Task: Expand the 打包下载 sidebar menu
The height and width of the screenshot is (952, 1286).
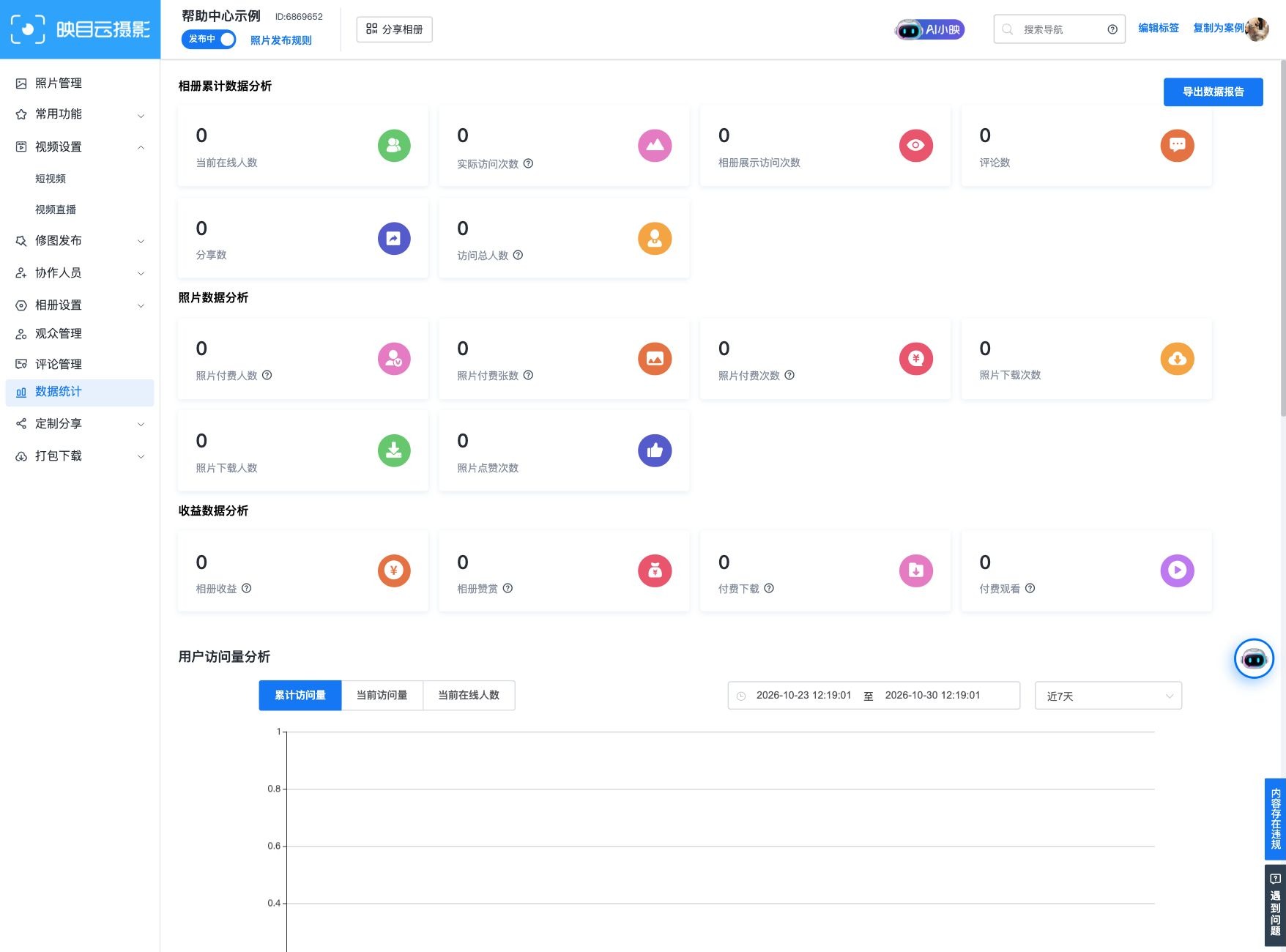Action: [x=81, y=455]
